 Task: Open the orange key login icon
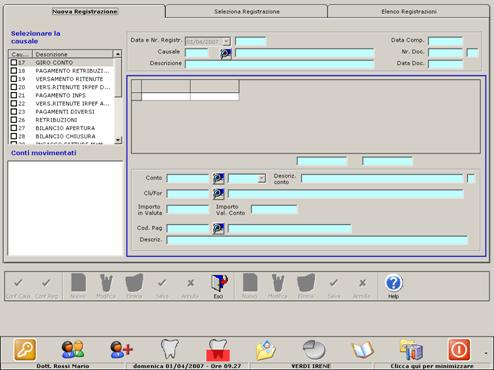point(25,349)
